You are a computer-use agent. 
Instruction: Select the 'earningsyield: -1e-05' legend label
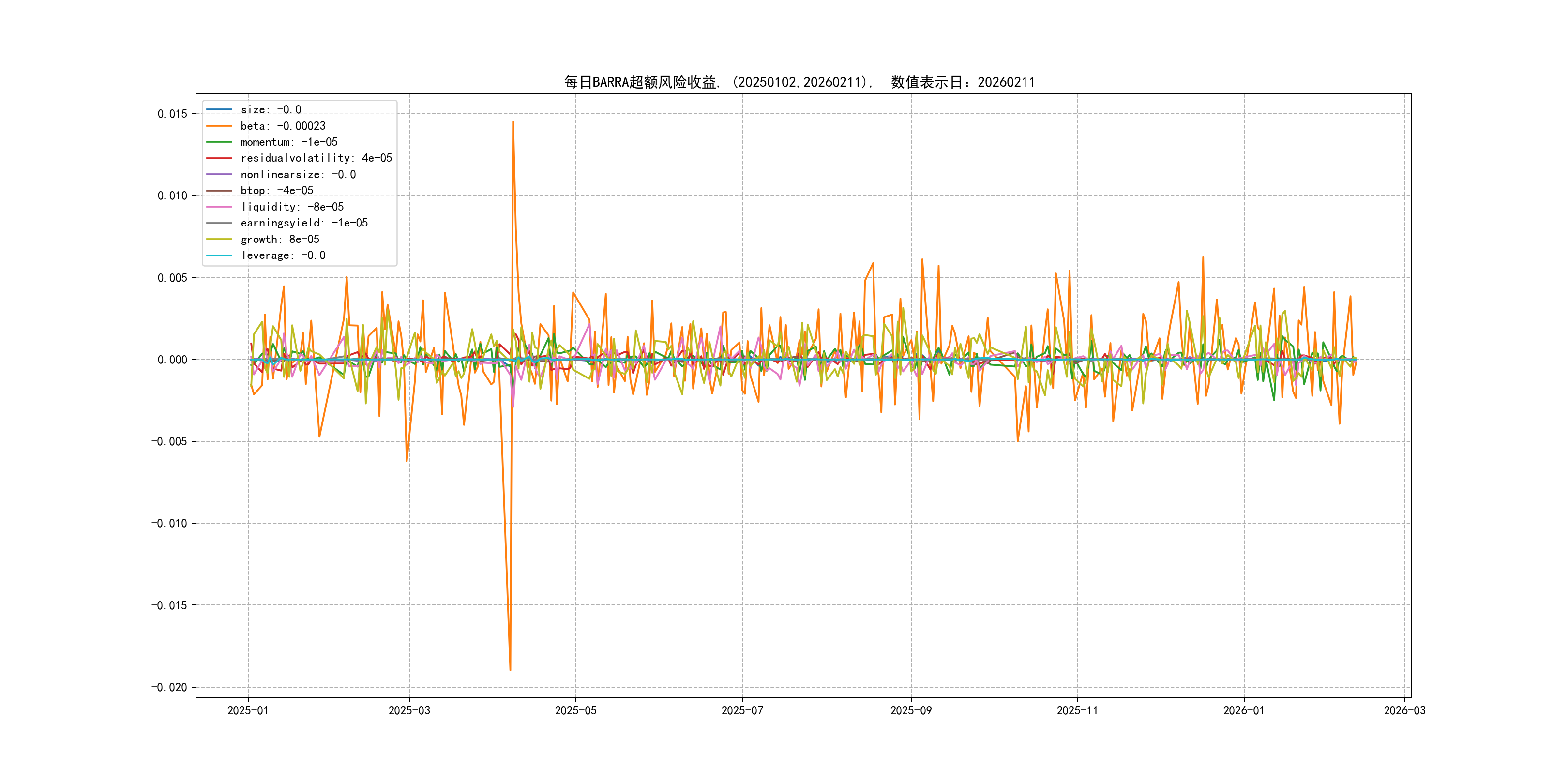[x=304, y=223]
